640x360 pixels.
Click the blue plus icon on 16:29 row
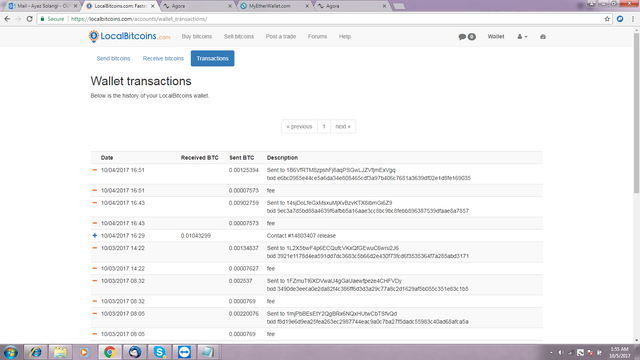click(x=95, y=236)
